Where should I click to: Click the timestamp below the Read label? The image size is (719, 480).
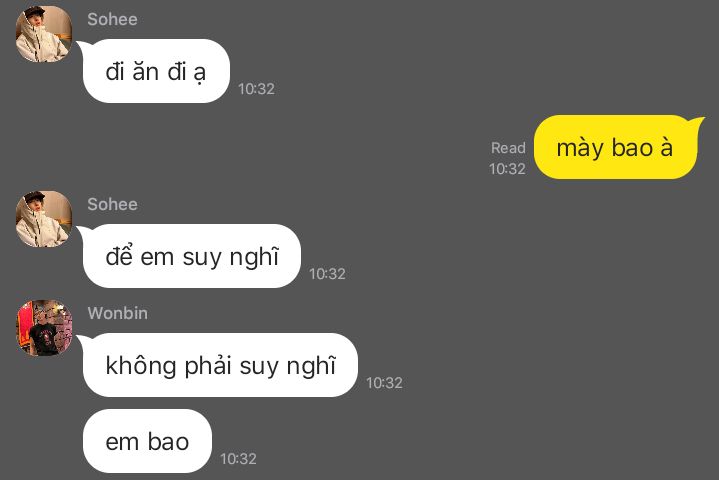tap(507, 169)
